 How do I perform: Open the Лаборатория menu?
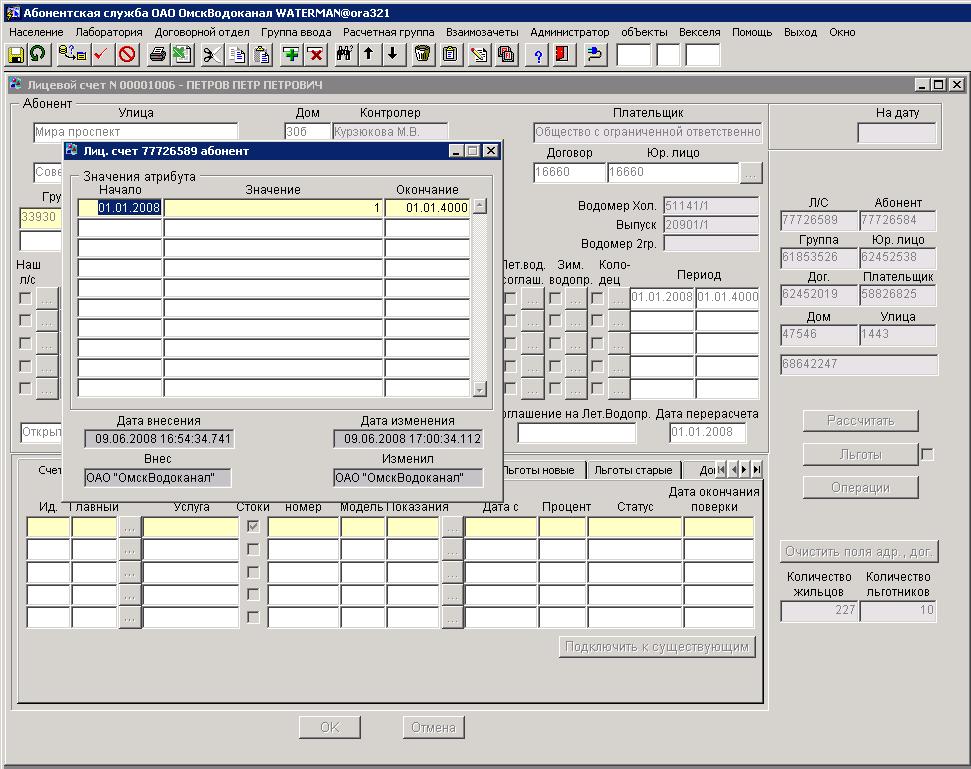(109, 32)
